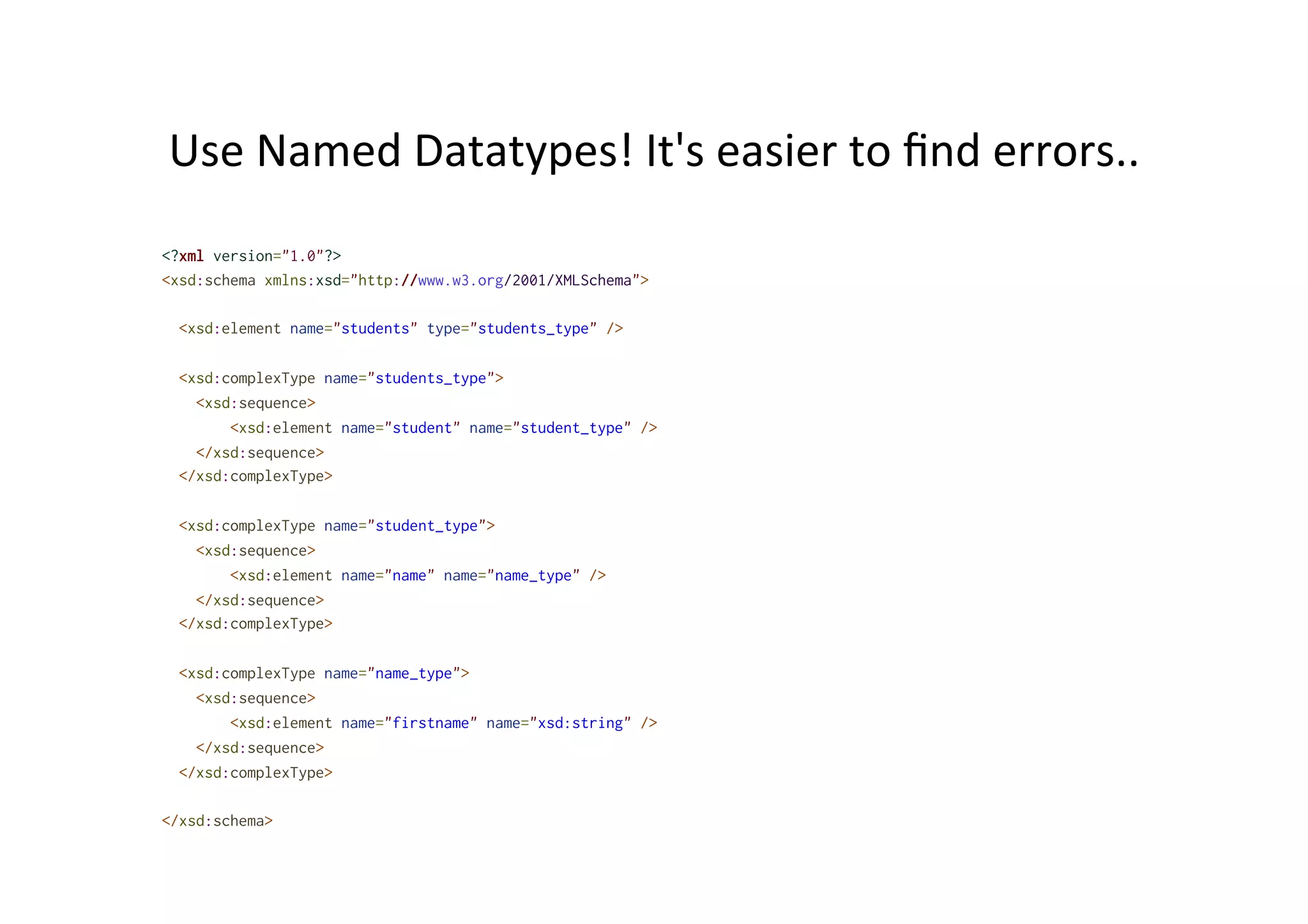The image size is (1308, 924).
Task: Click the "student" element name value
Action: [422, 428]
